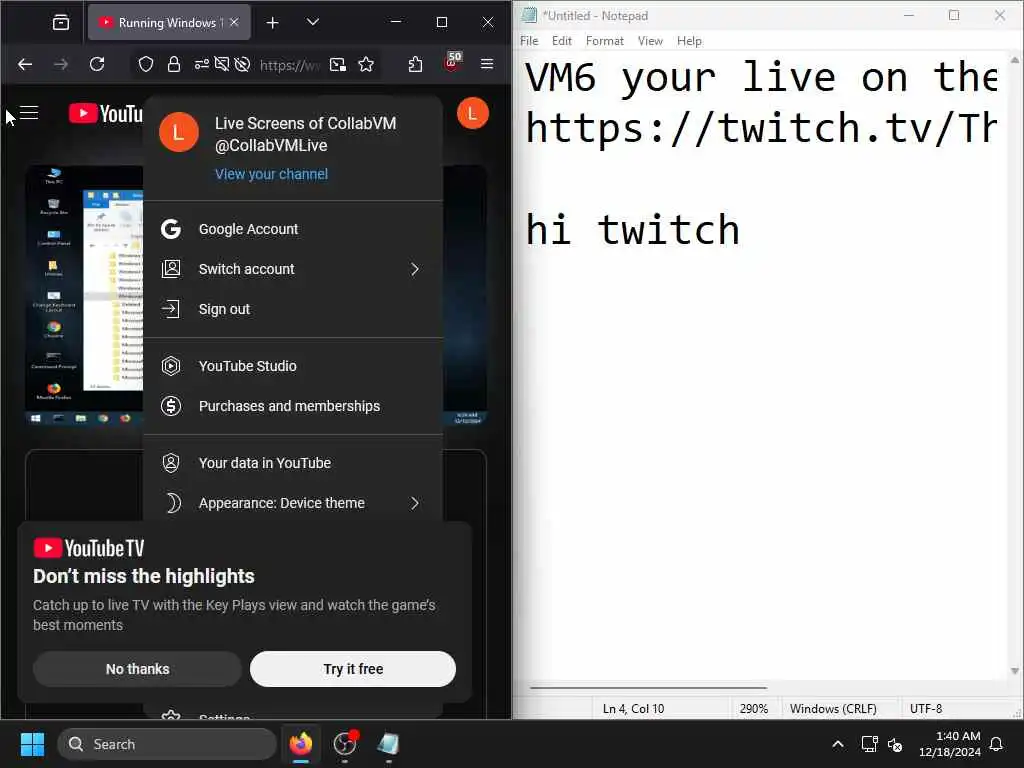
Task: Select Sign out
Action: pyautogui.click(x=293, y=309)
